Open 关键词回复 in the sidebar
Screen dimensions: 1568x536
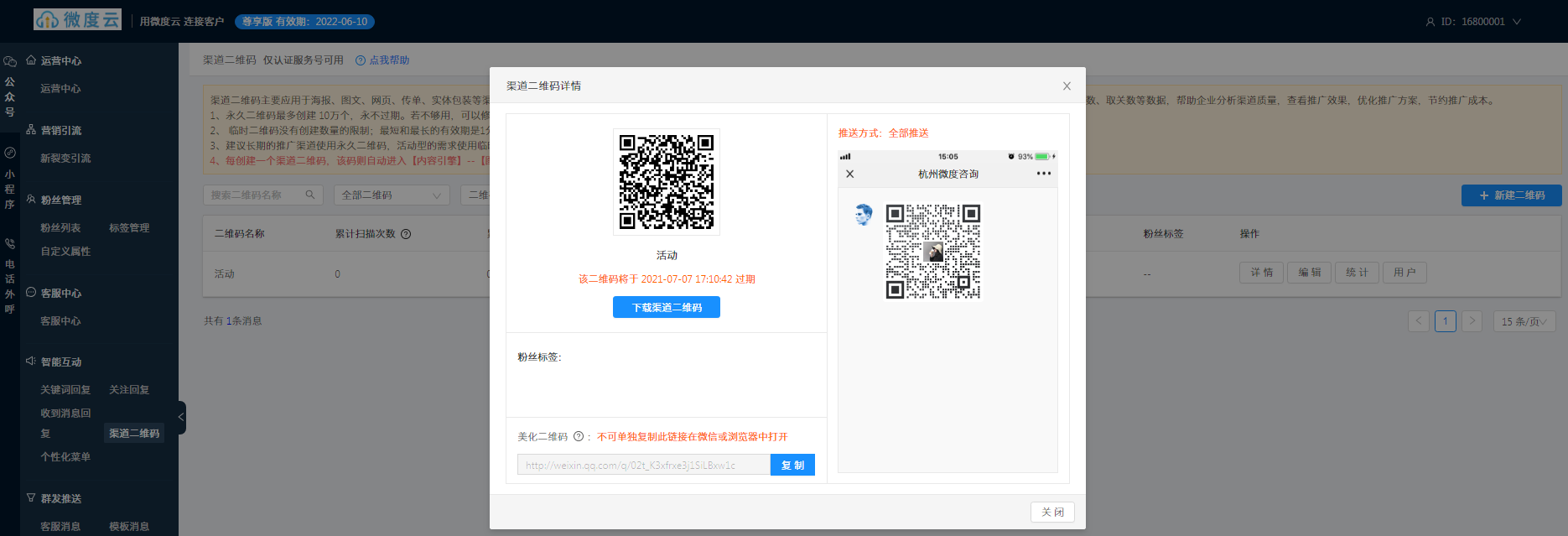(x=65, y=390)
